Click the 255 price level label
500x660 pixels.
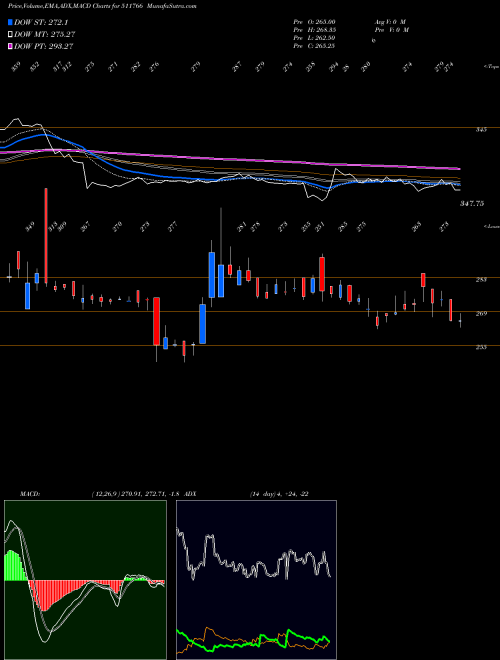[481, 347]
